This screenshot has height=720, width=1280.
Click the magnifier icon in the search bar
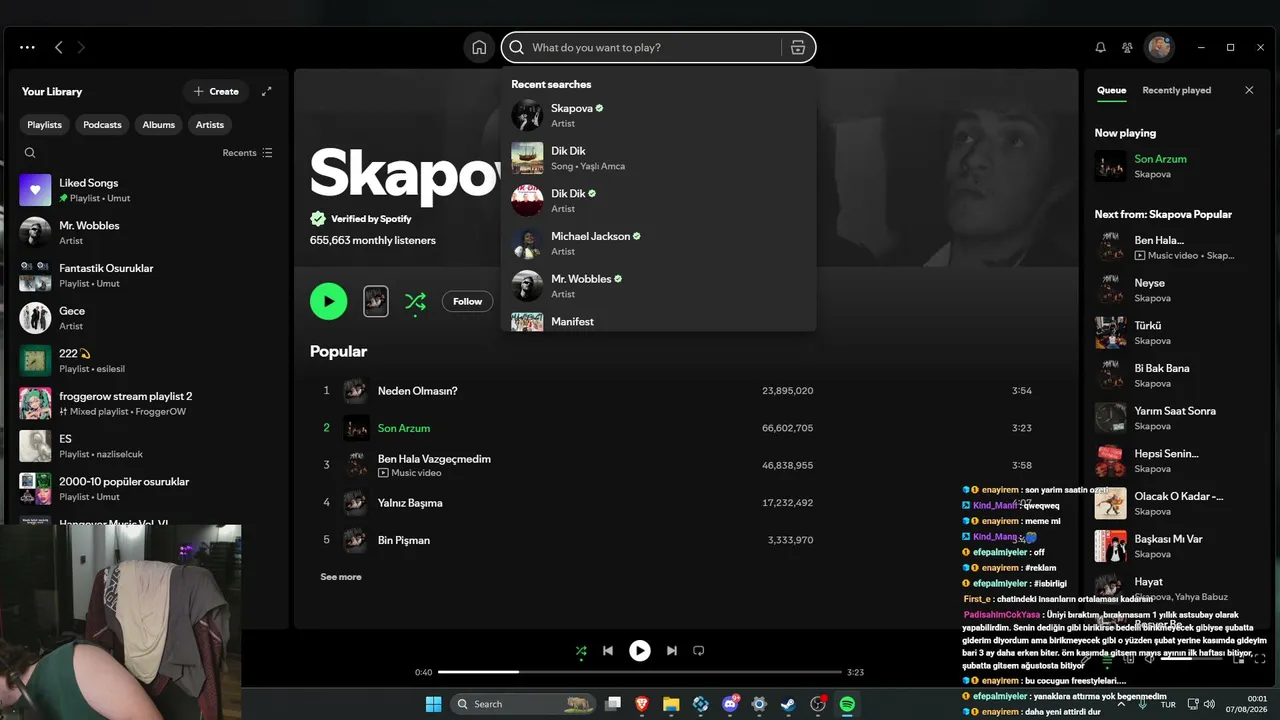(x=517, y=47)
